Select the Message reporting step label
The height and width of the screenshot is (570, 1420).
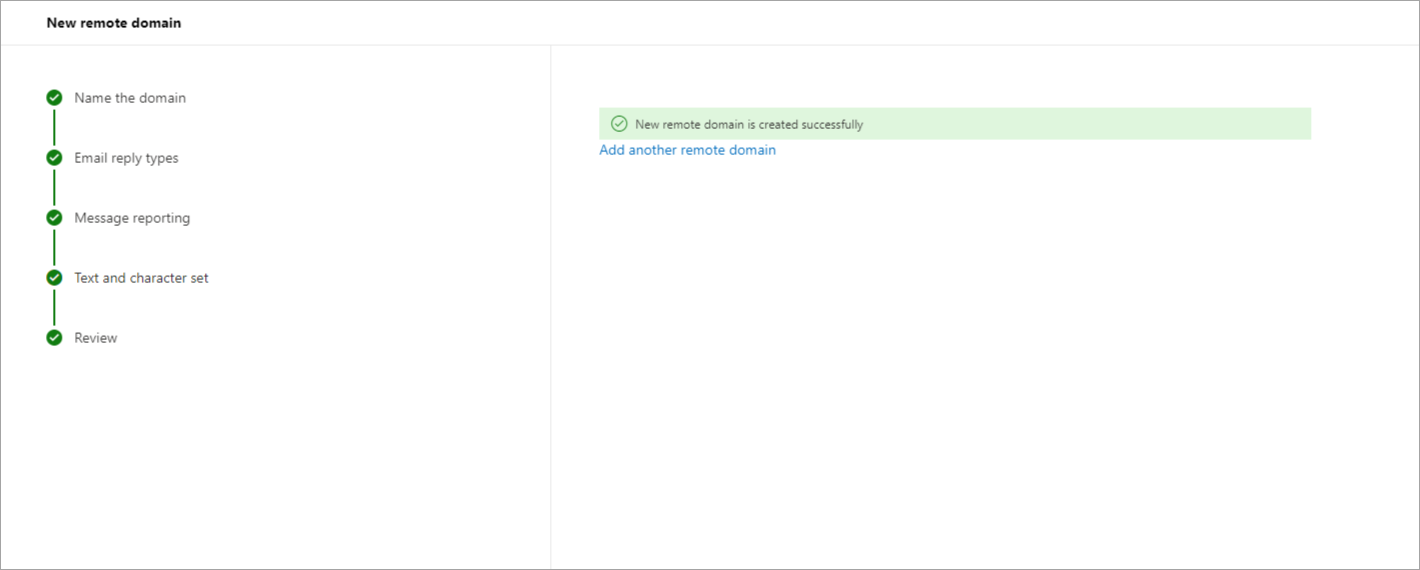pos(132,218)
